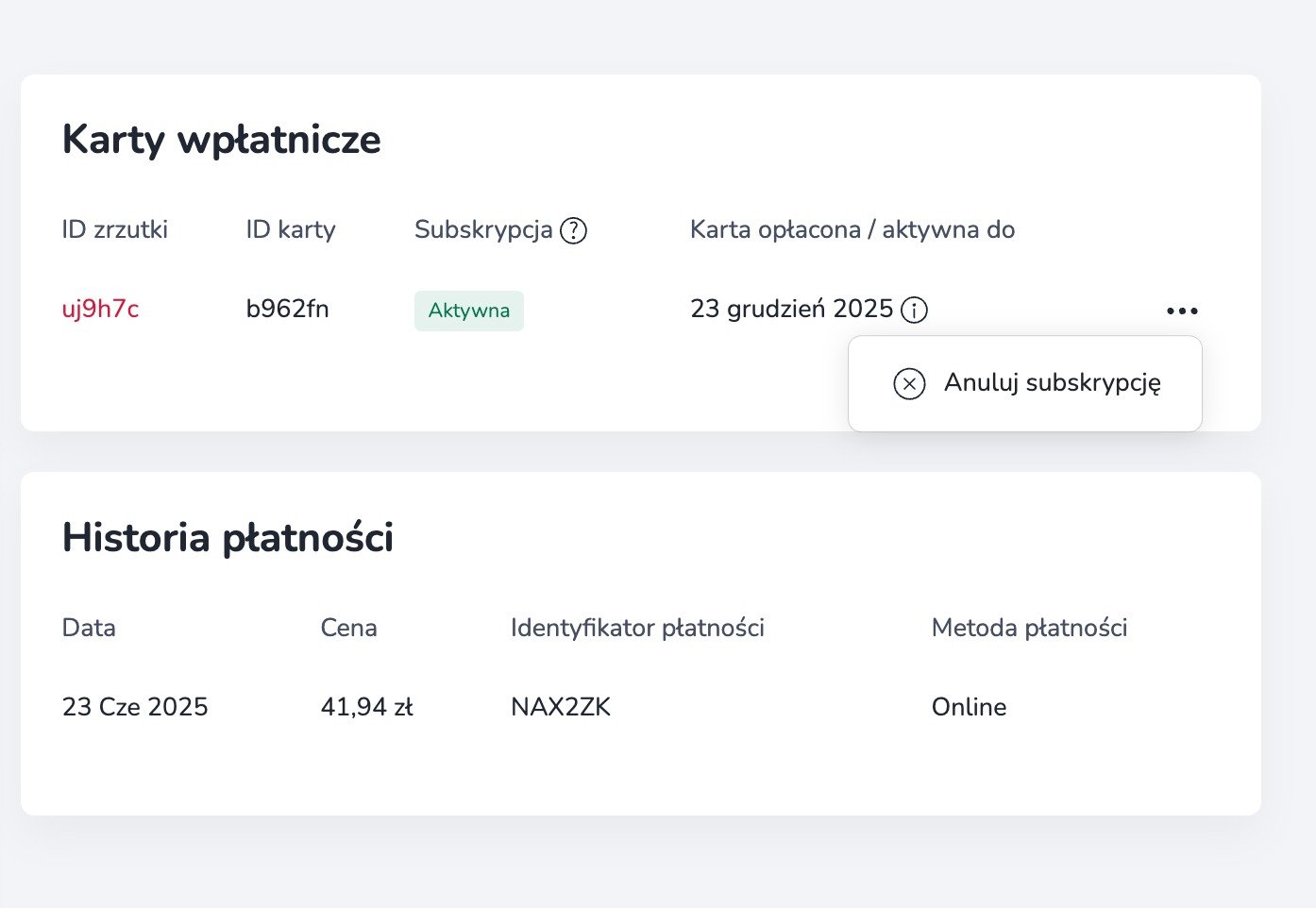Select card ID b962fn text
1316x908 pixels.
coord(287,309)
